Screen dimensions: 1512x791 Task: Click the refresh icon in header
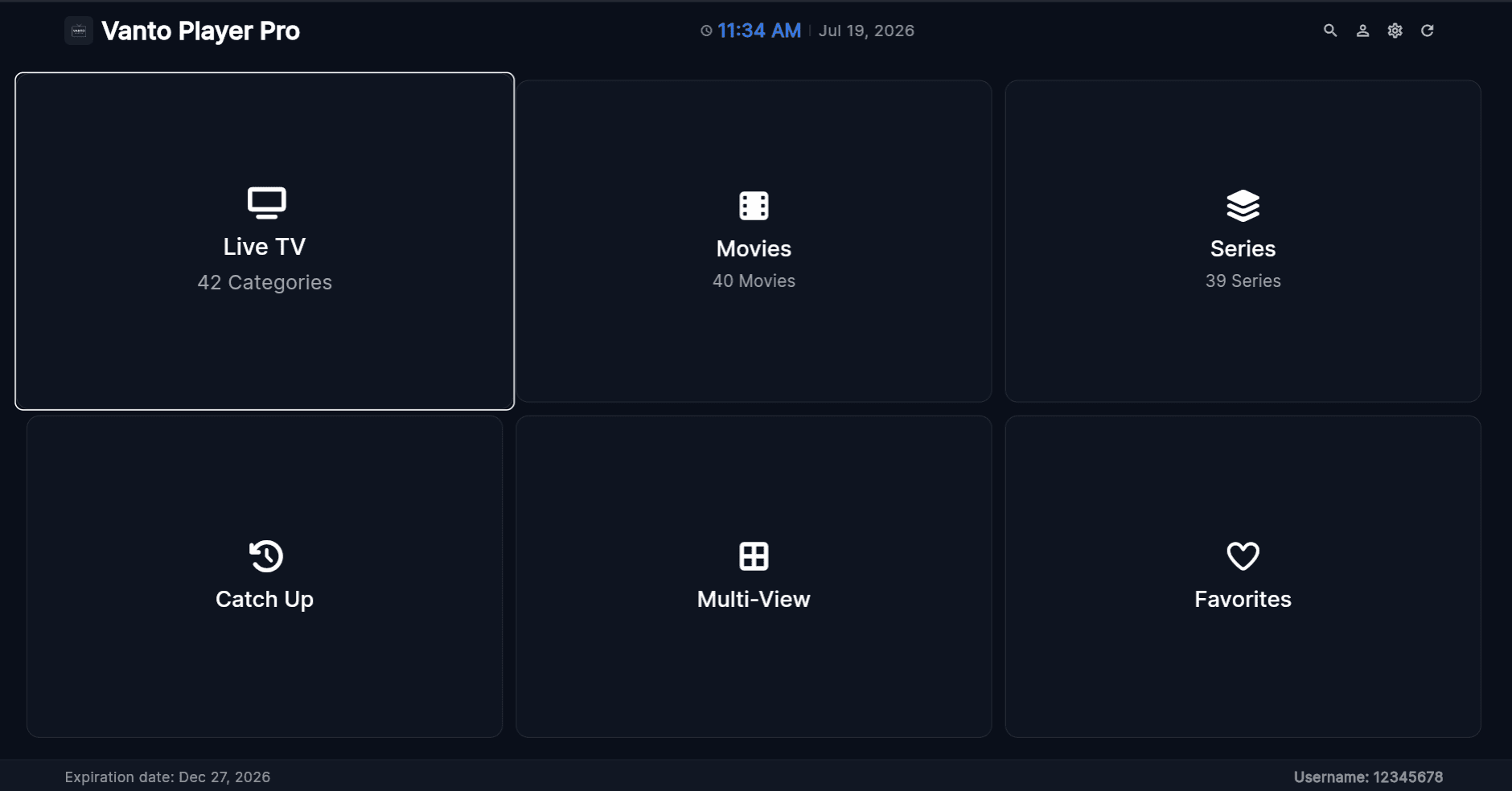coord(1427,31)
